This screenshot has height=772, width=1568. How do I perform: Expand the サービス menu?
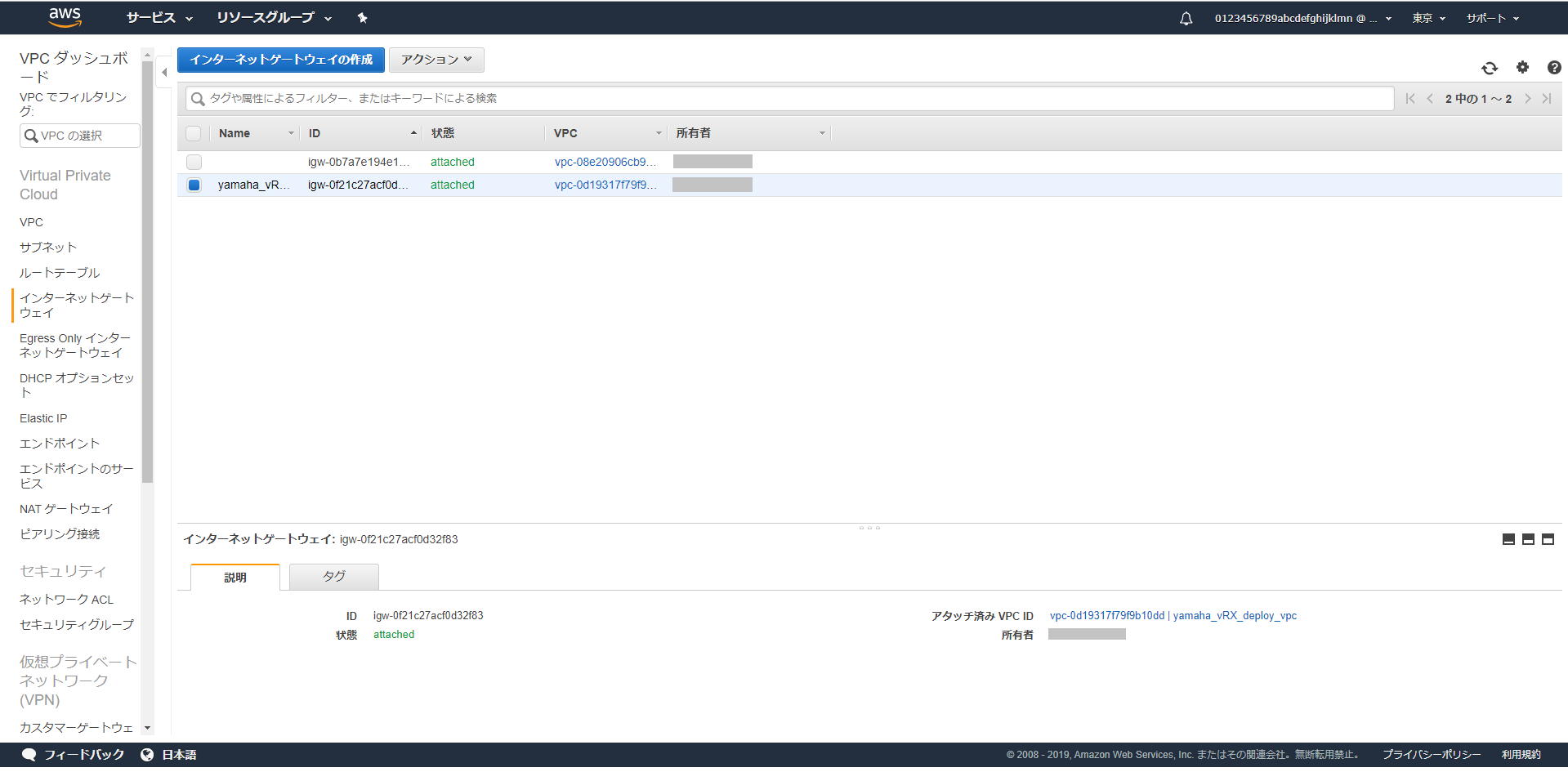tap(159, 18)
